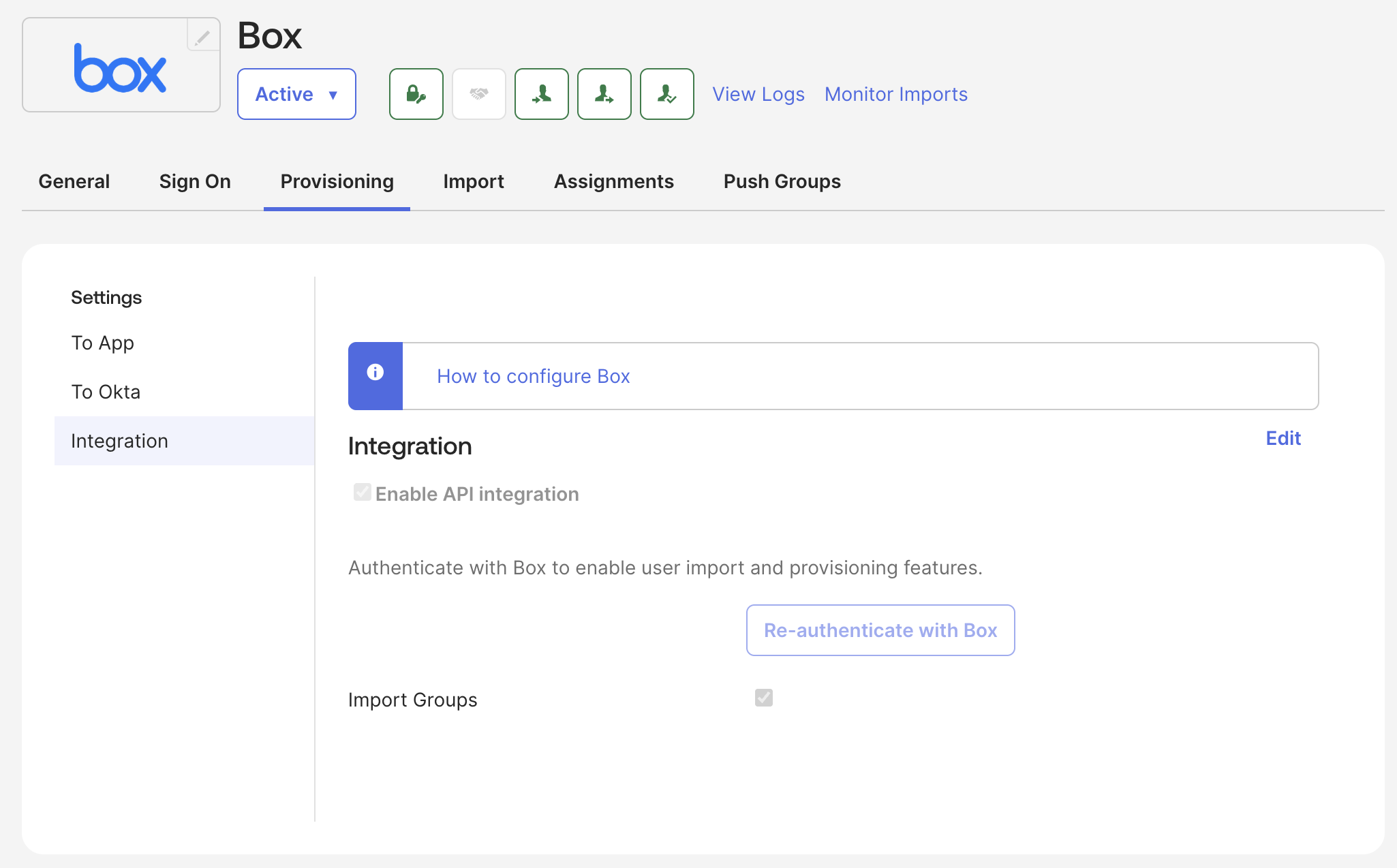This screenshot has height=868, width=1397.
Task: Select Integration in the Settings sidebar
Action: (185, 441)
